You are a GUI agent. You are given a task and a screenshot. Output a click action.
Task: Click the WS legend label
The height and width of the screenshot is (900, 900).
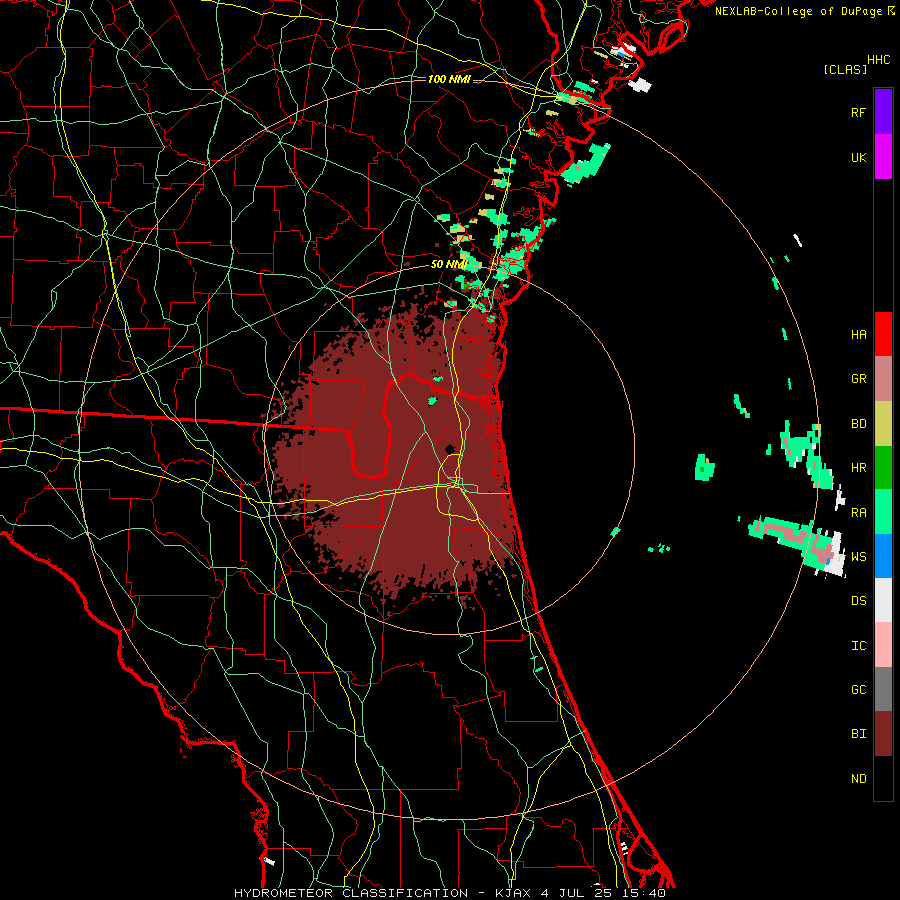point(858,556)
